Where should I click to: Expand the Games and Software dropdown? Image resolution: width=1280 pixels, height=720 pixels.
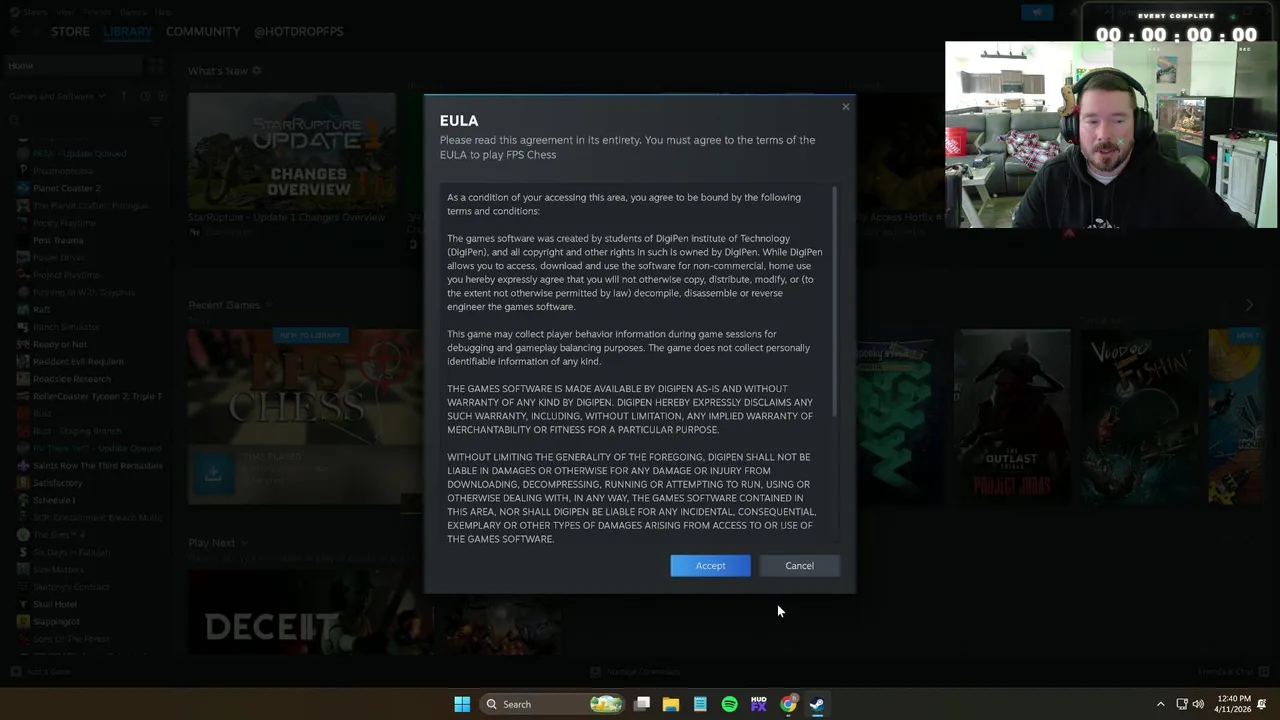tap(57, 96)
